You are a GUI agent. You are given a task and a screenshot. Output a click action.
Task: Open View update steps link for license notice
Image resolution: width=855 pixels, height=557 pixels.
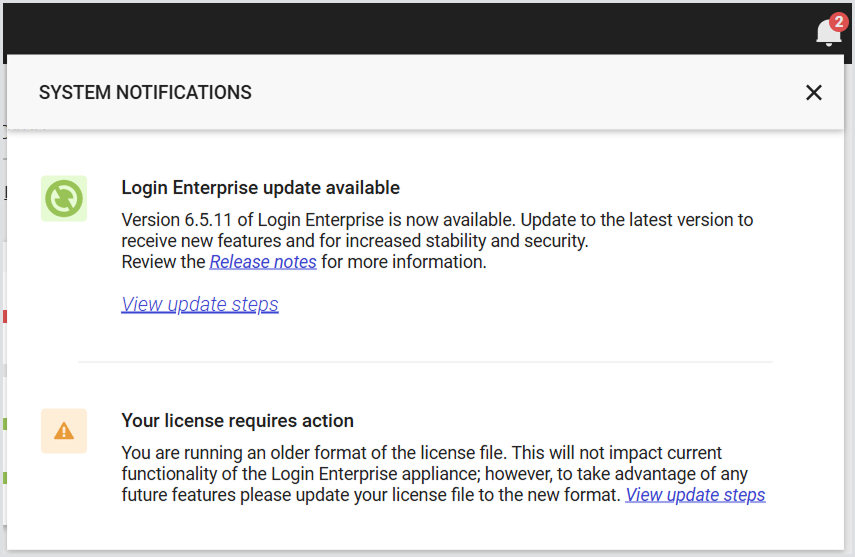(695, 495)
